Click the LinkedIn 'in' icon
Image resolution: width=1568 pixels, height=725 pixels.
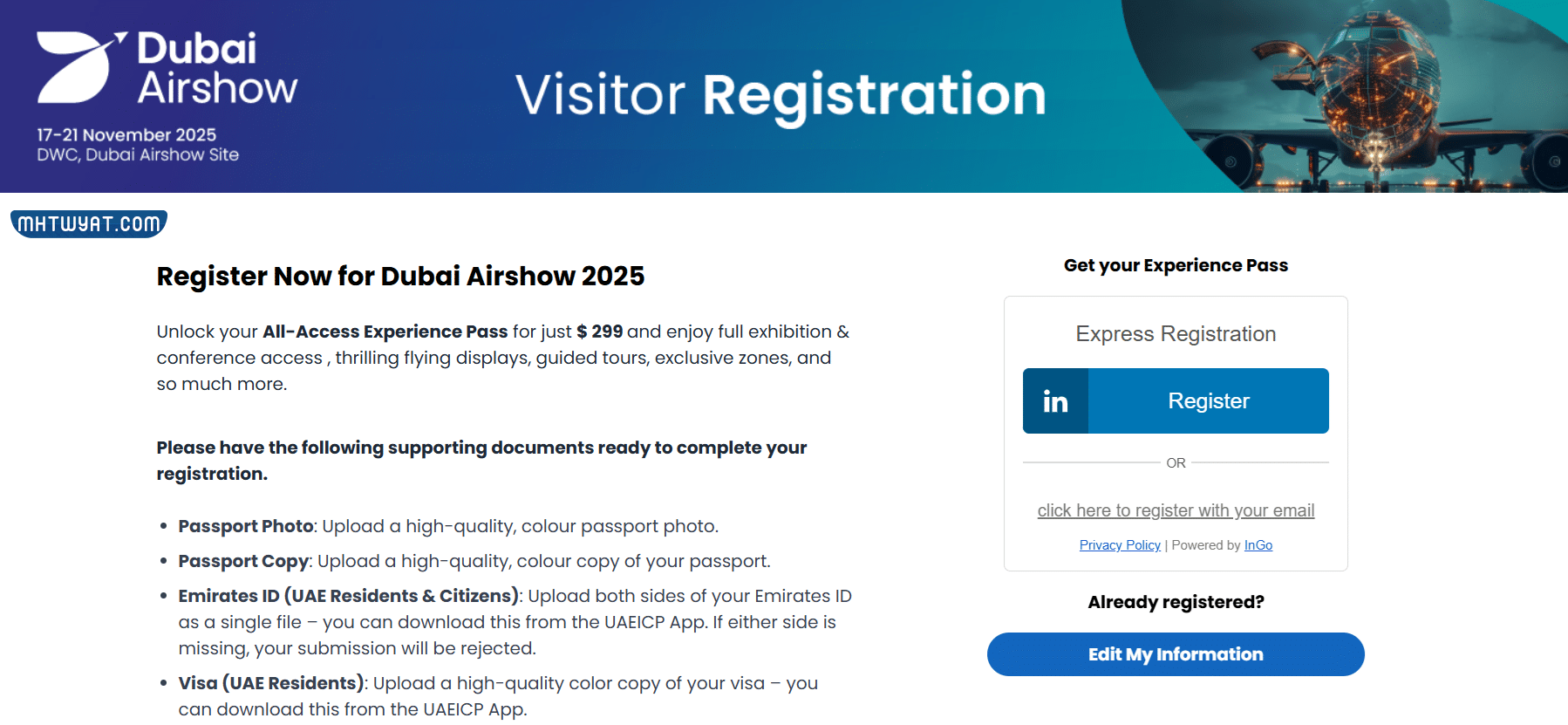1055,401
